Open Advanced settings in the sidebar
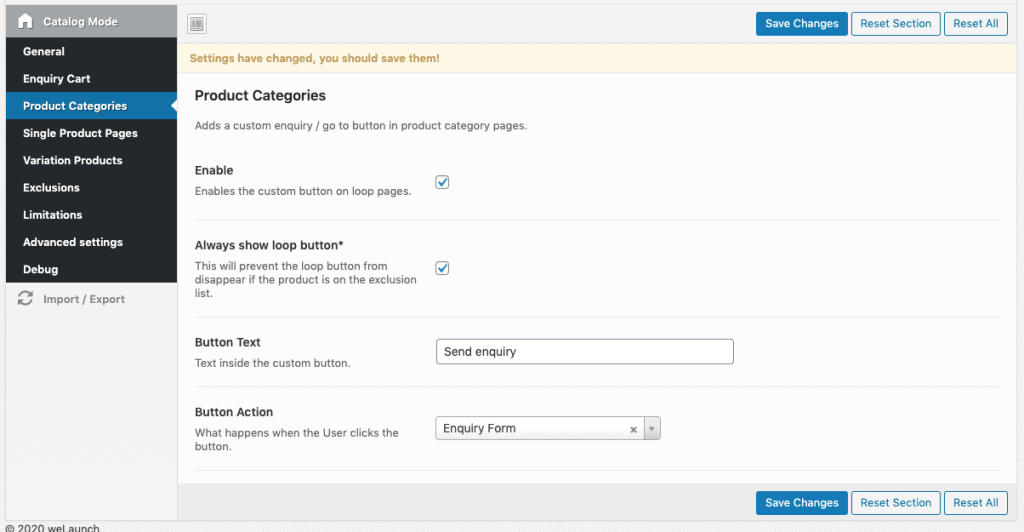Screen dimensions: 1024x532 [x=73, y=242]
